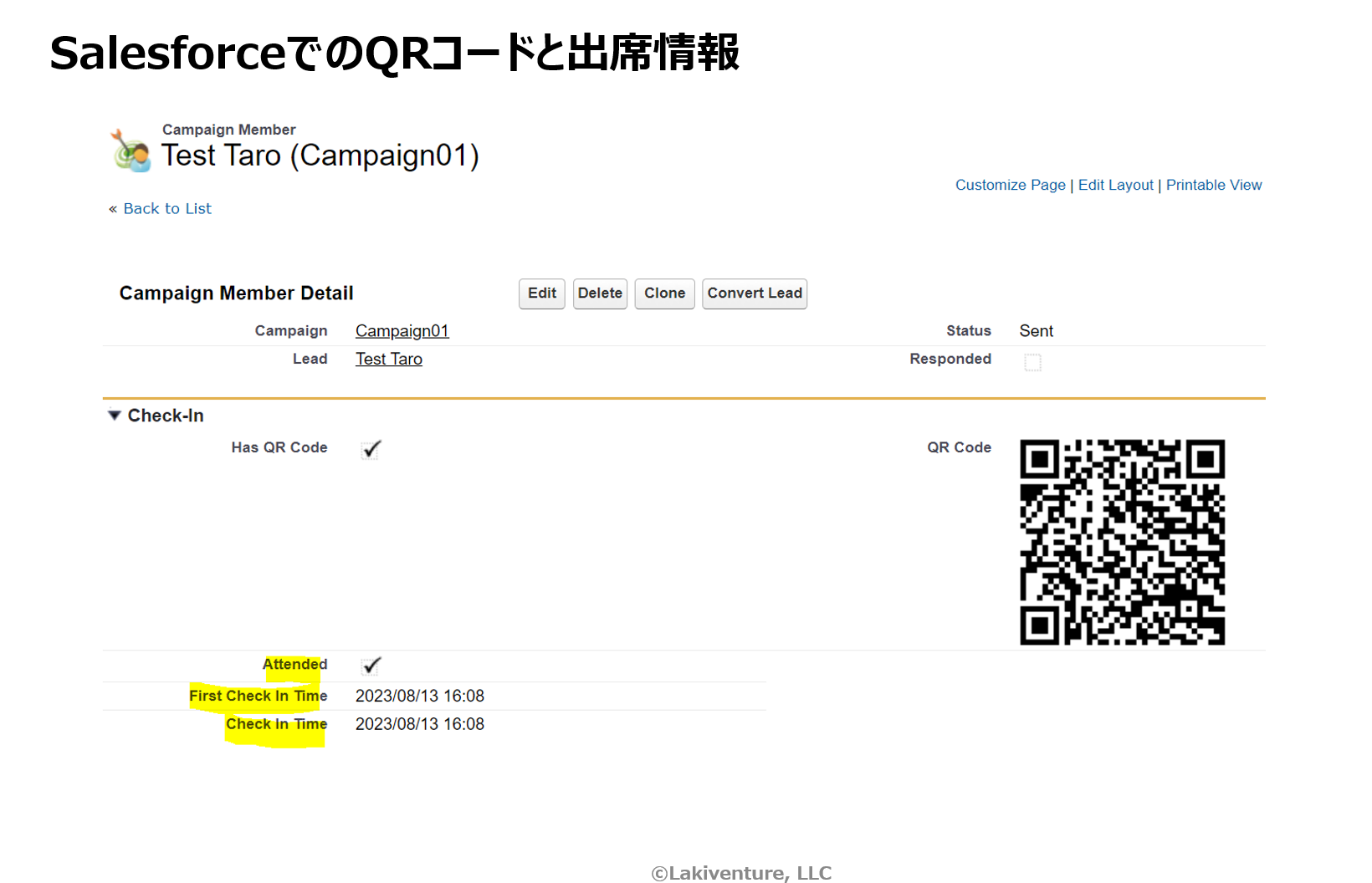The image size is (1372, 883).
Task: Click the Has QR Code label
Action: pos(279,447)
